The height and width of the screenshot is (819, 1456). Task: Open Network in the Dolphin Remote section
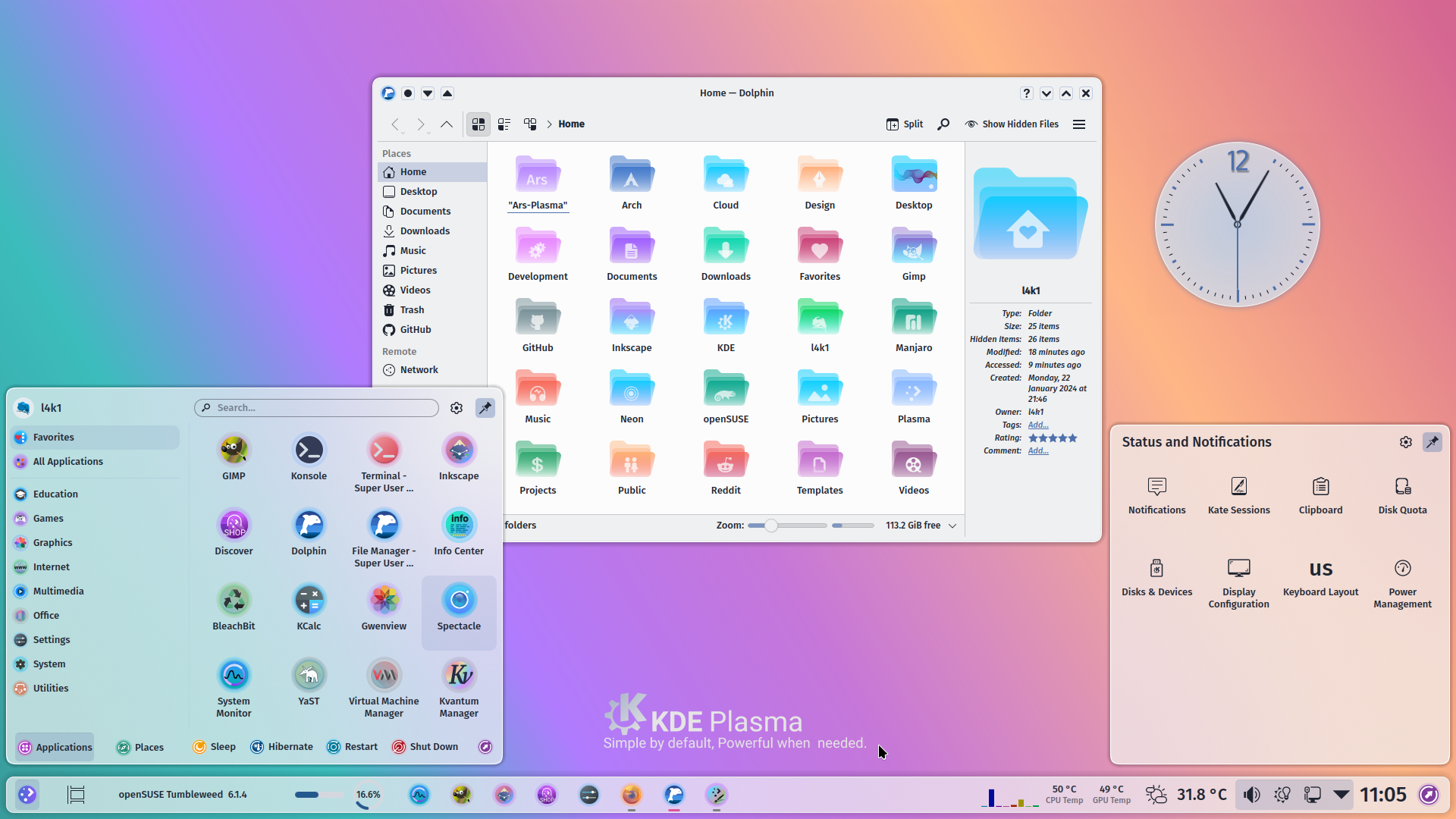(x=432, y=370)
